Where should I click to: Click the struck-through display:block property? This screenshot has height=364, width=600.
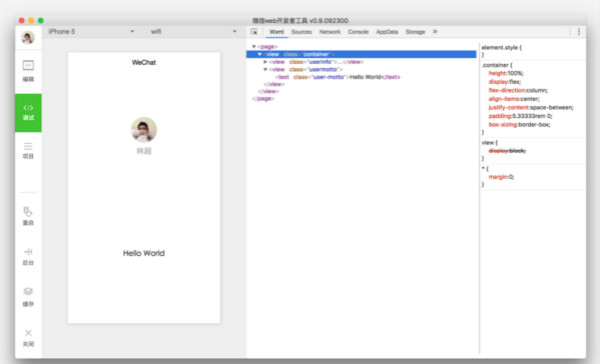(507, 151)
